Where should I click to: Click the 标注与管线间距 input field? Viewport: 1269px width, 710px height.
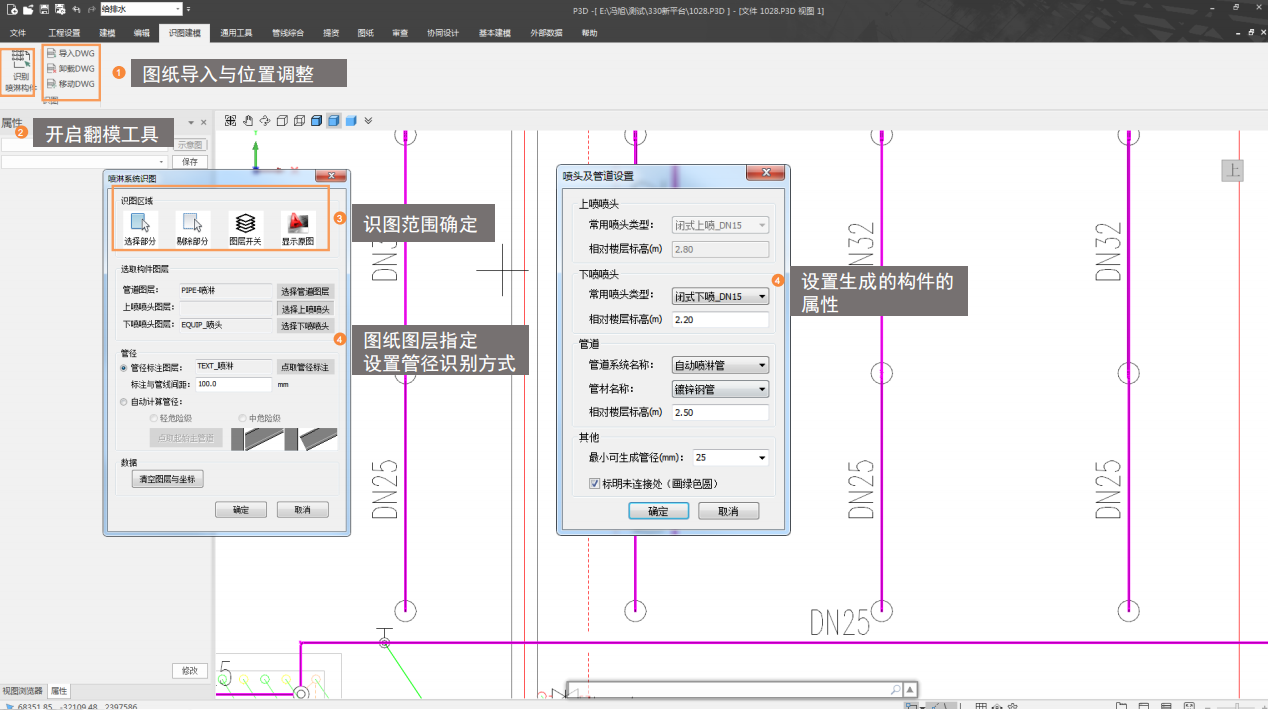(x=234, y=384)
